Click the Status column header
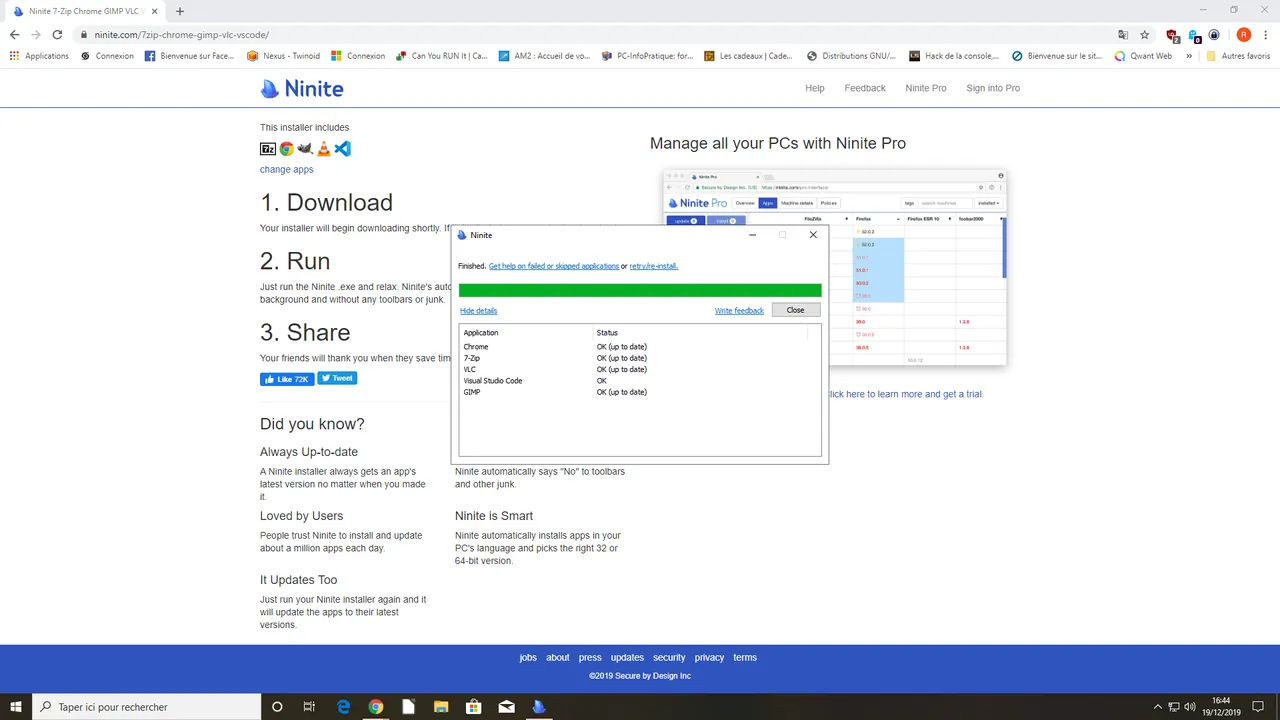The height and width of the screenshot is (720, 1280). coord(607,333)
